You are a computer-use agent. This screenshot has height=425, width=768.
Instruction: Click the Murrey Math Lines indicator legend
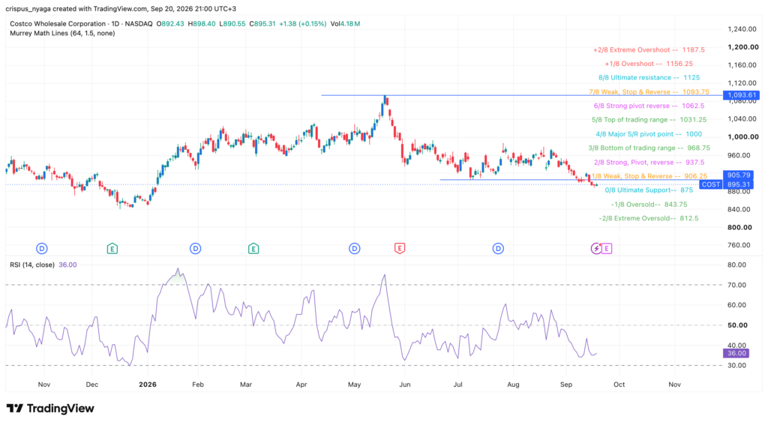[x=62, y=33]
